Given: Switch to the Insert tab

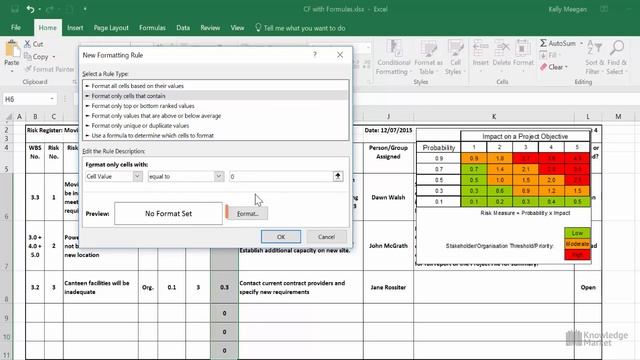Looking at the screenshot, I should (x=75, y=28).
